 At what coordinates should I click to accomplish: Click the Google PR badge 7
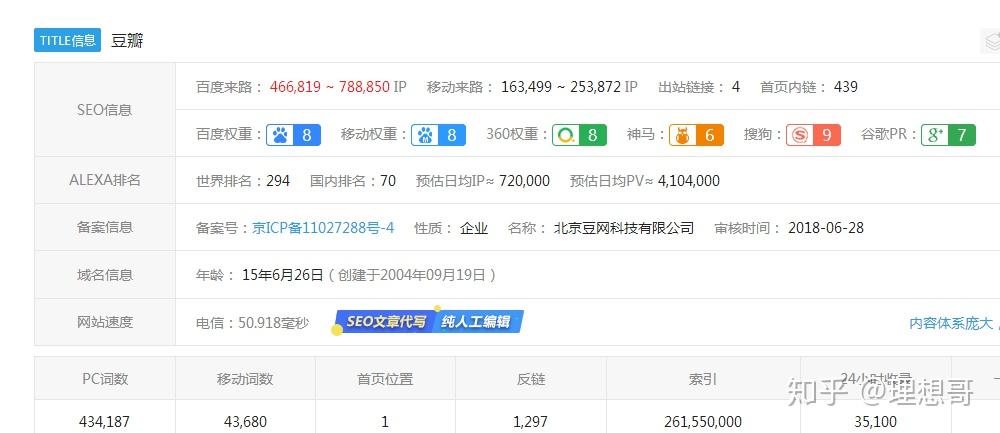click(x=948, y=135)
